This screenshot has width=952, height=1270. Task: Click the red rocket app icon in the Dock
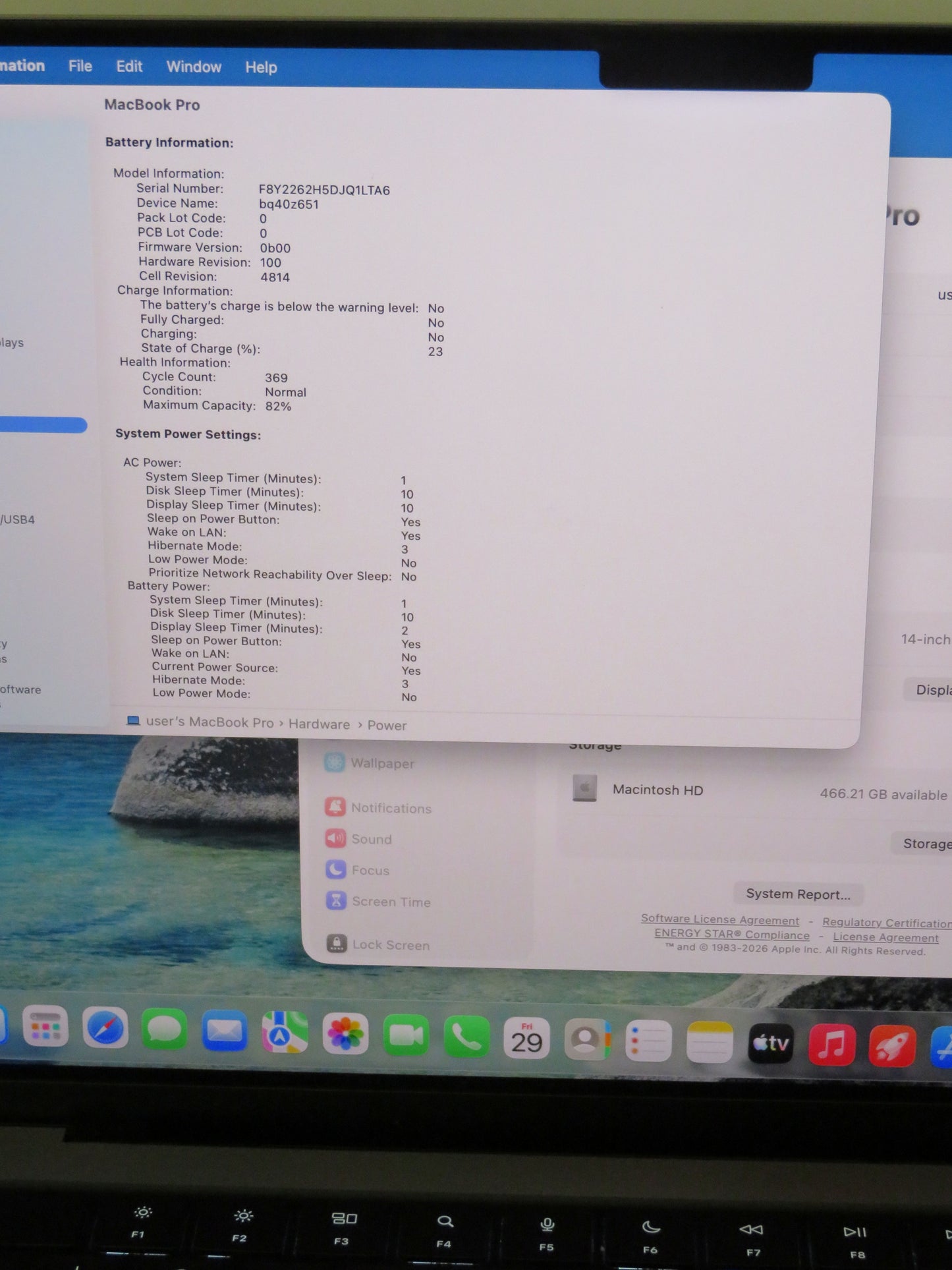point(892,1046)
